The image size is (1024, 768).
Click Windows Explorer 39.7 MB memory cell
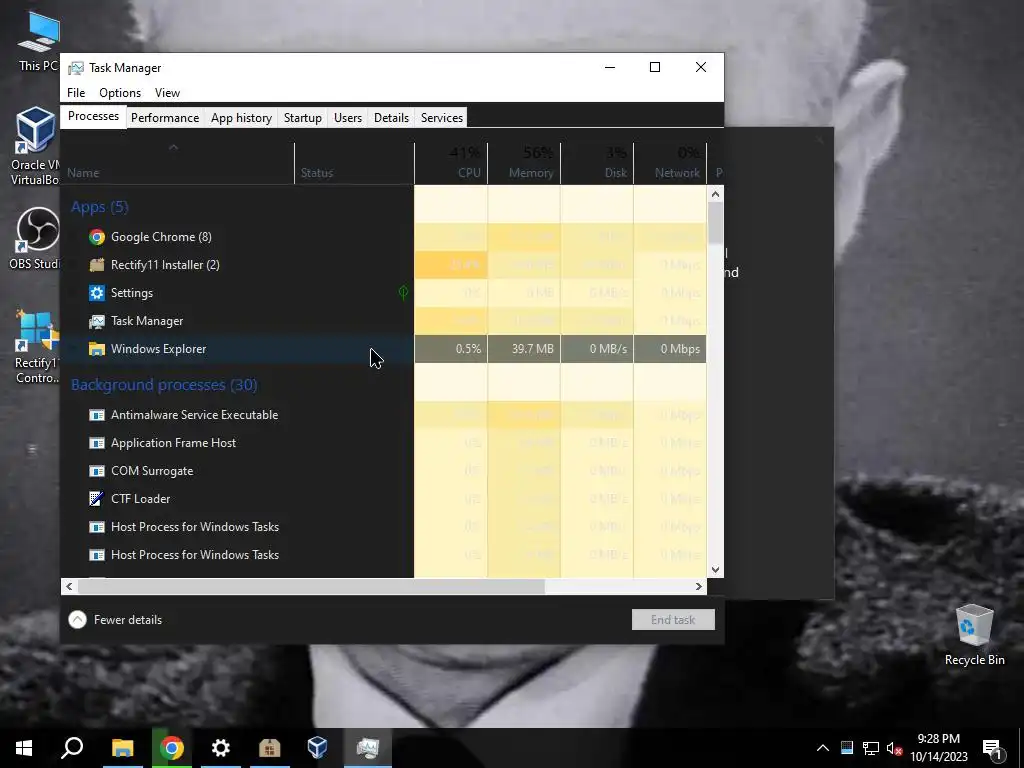point(524,349)
